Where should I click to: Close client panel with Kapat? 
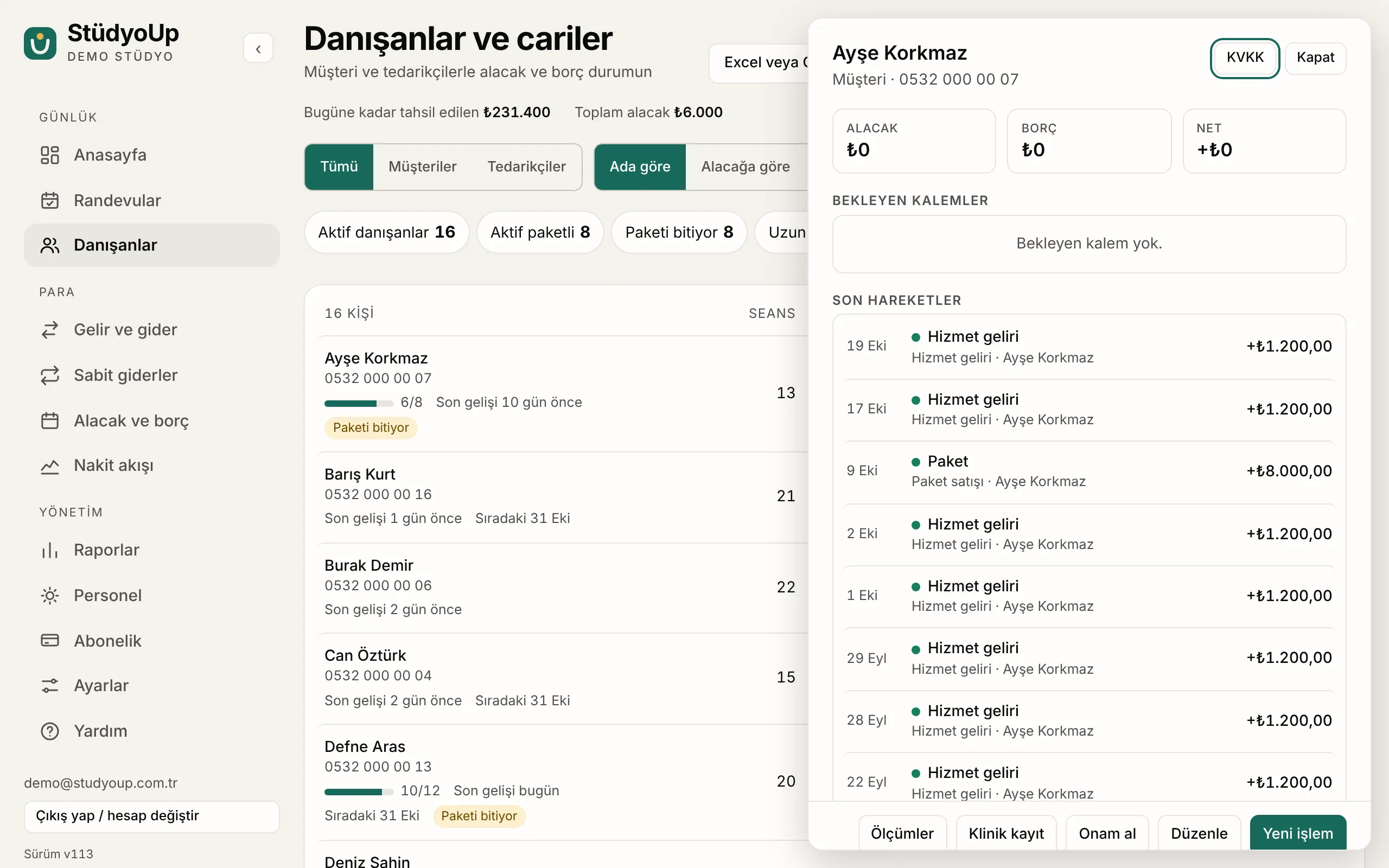(x=1315, y=58)
